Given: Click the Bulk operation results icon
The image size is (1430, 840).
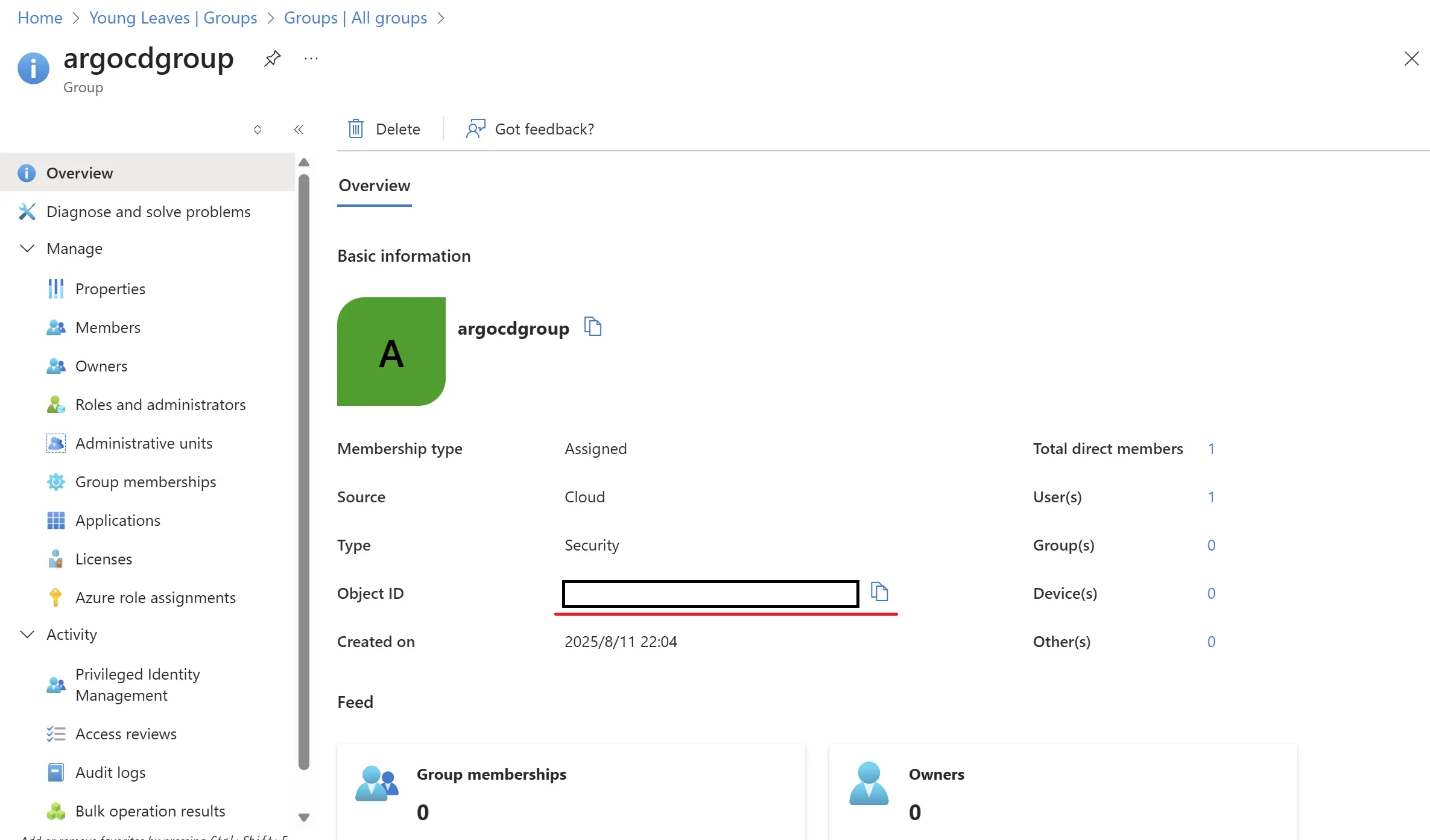Looking at the screenshot, I should pyautogui.click(x=55, y=811).
